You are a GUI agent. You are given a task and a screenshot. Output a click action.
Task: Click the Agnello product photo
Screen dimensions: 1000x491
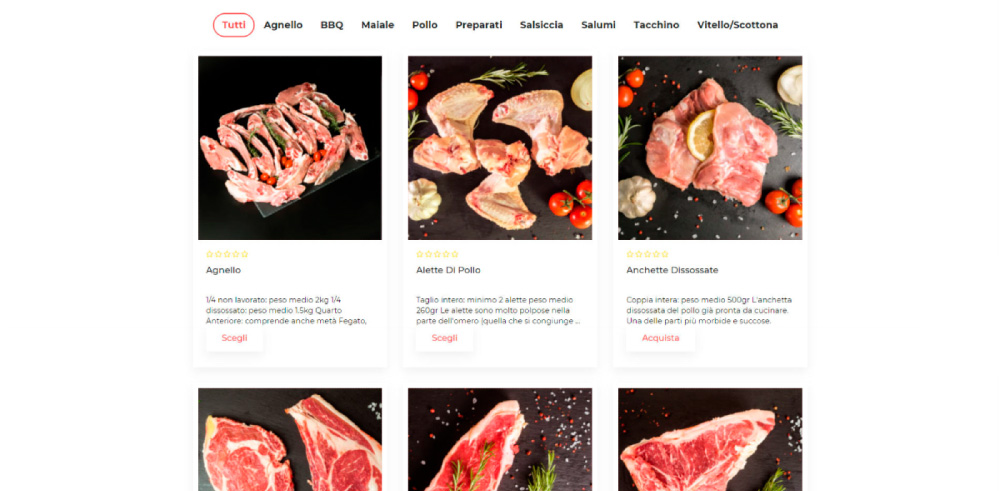click(x=290, y=148)
